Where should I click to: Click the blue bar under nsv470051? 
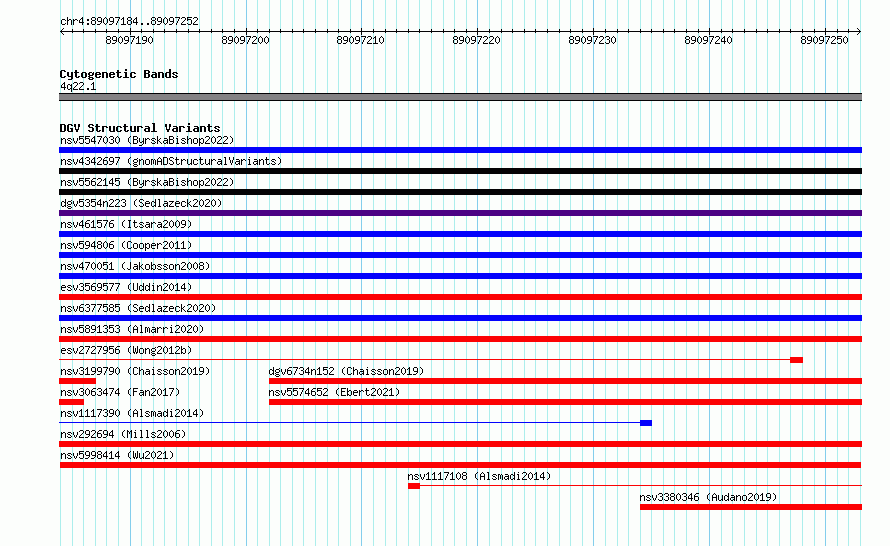tap(460, 276)
